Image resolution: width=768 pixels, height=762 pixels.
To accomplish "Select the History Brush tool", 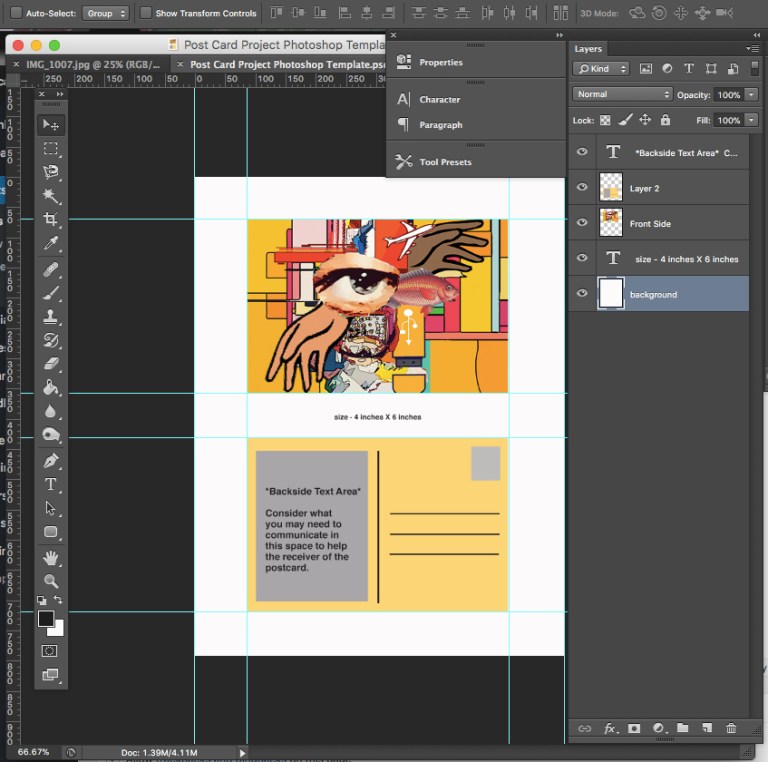I will pyautogui.click(x=50, y=340).
